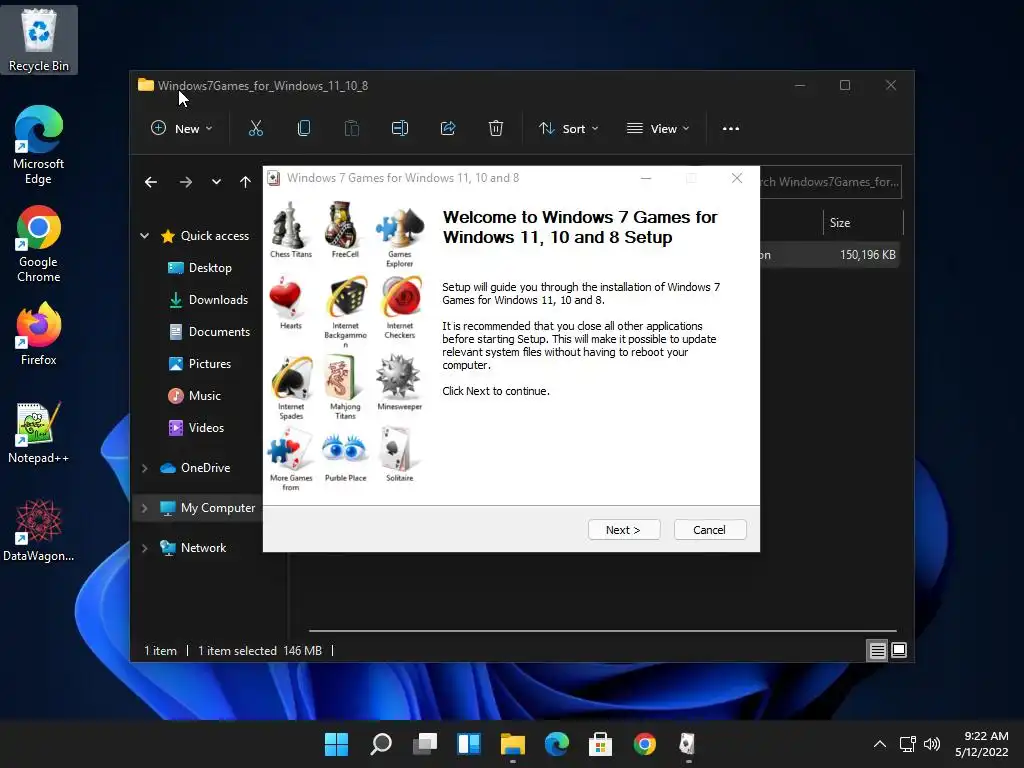The width and height of the screenshot is (1024, 768).
Task: Go forward with Explorer forward arrow
Action: [186, 182]
